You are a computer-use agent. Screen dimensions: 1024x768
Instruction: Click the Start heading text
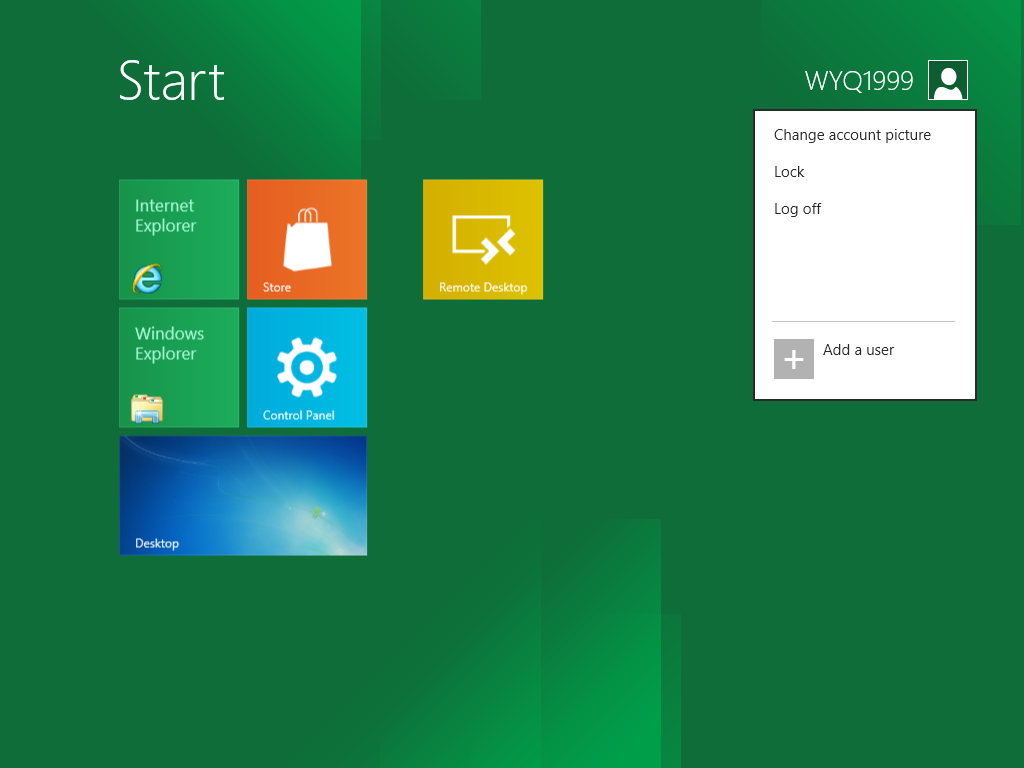click(x=172, y=81)
